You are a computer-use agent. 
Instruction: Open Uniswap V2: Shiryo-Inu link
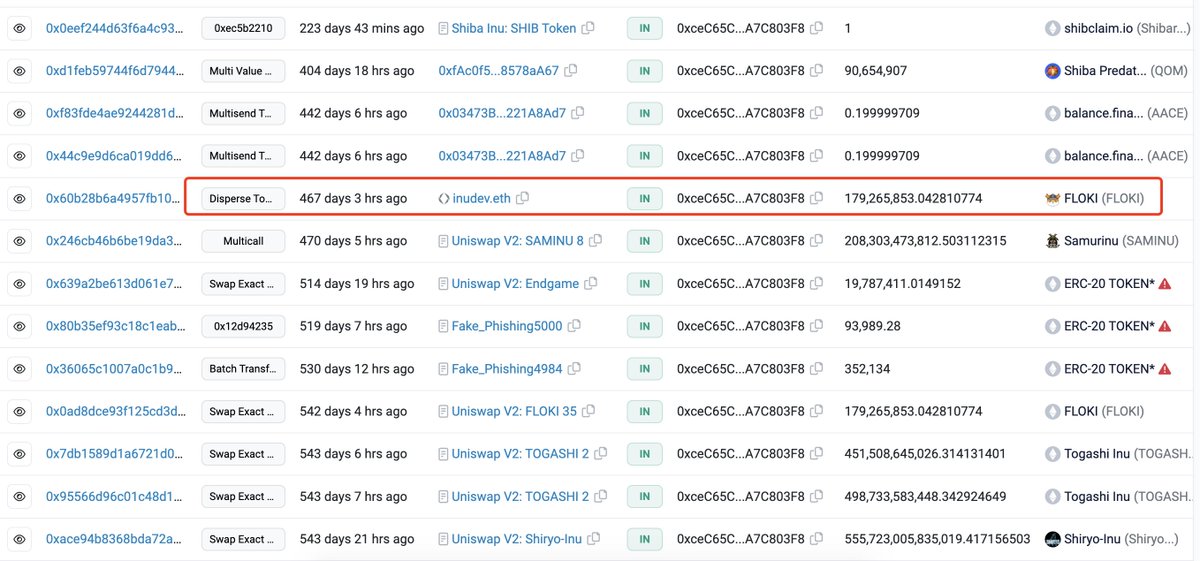(x=516, y=539)
